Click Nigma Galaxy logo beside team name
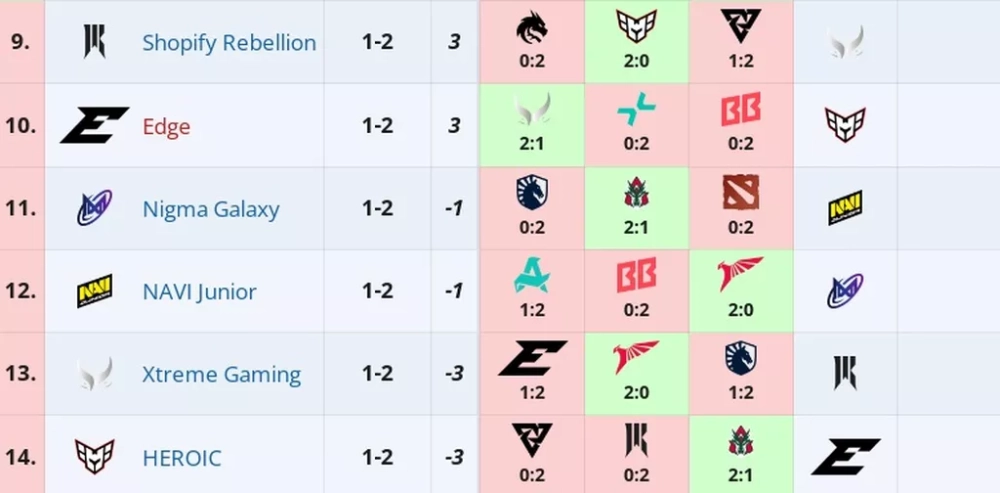This screenshot has width=1000, height=493. click(94, 208)
